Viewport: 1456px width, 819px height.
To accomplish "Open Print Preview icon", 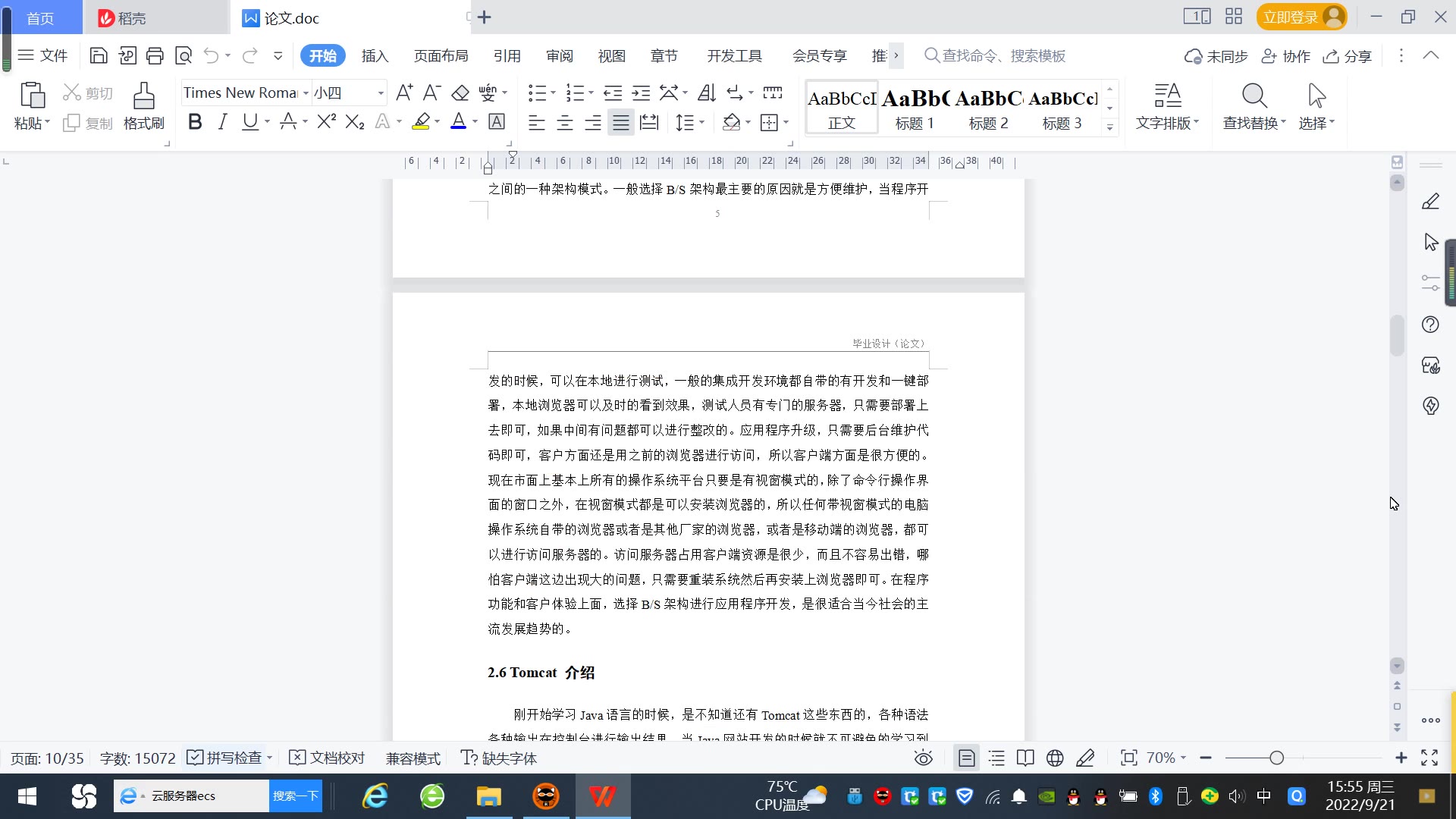I will (184, 55).
